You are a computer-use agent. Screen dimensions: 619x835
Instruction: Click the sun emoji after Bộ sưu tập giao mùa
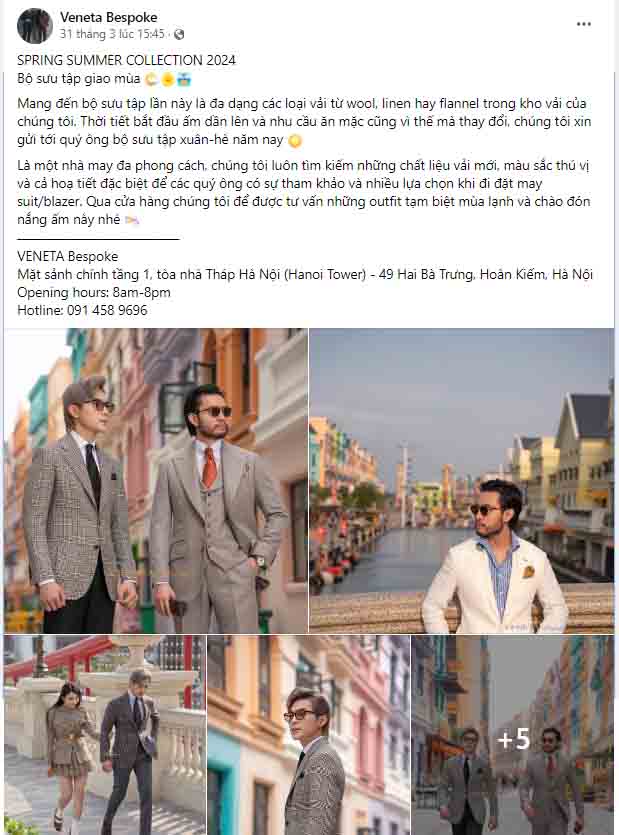click(168, 80)
